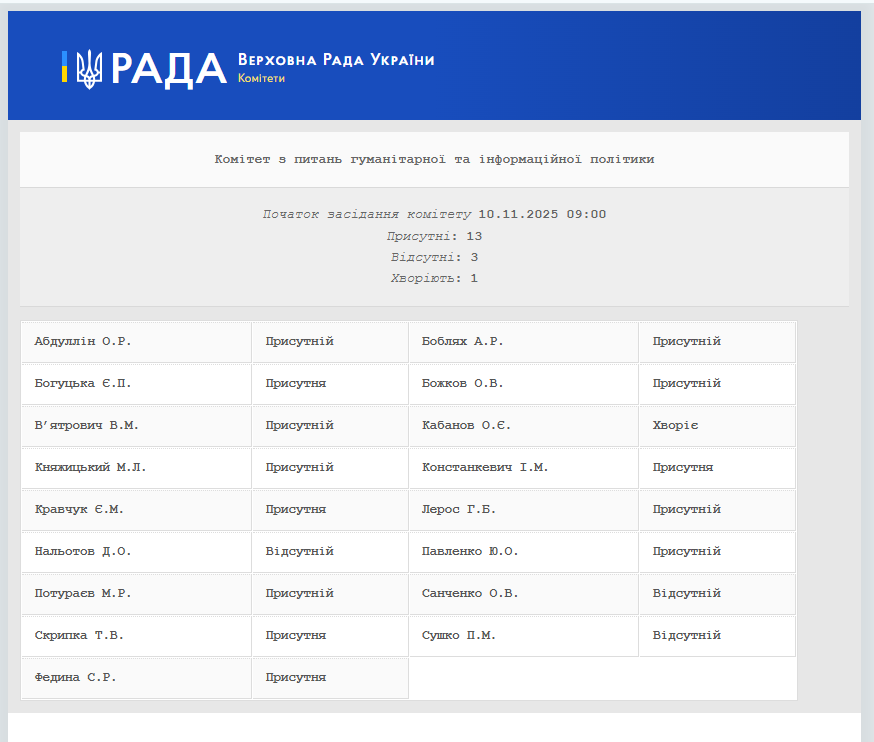Image resolution: width=874 pixels, height=742 pixels.
Task: Select the name Лерос Г.Б.
Action: coord(458,510)
